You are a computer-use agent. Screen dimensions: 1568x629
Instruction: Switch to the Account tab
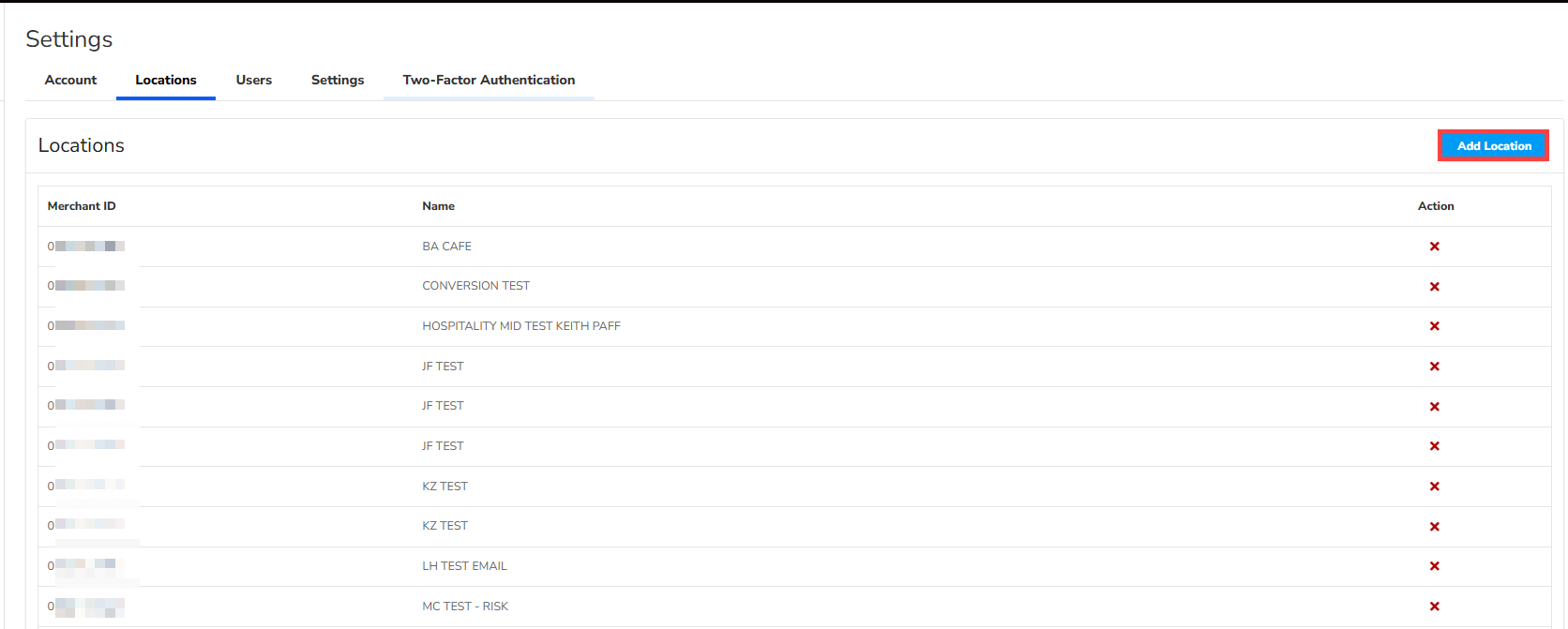pyautogui.click(x=70, y=81)
